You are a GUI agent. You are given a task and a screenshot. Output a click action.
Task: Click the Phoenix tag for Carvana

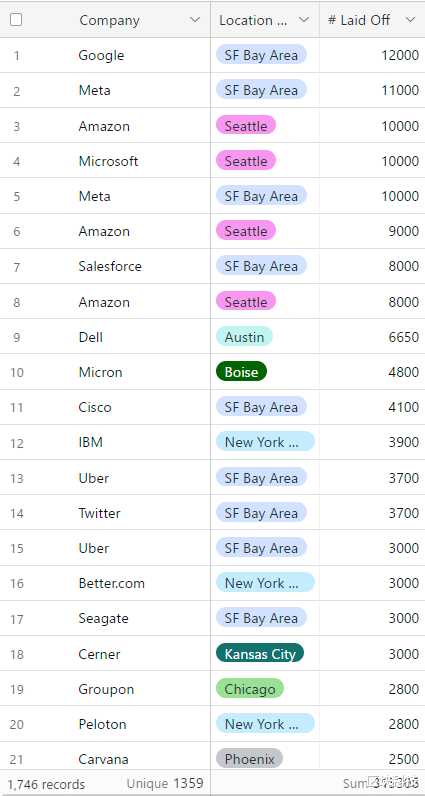249,759
